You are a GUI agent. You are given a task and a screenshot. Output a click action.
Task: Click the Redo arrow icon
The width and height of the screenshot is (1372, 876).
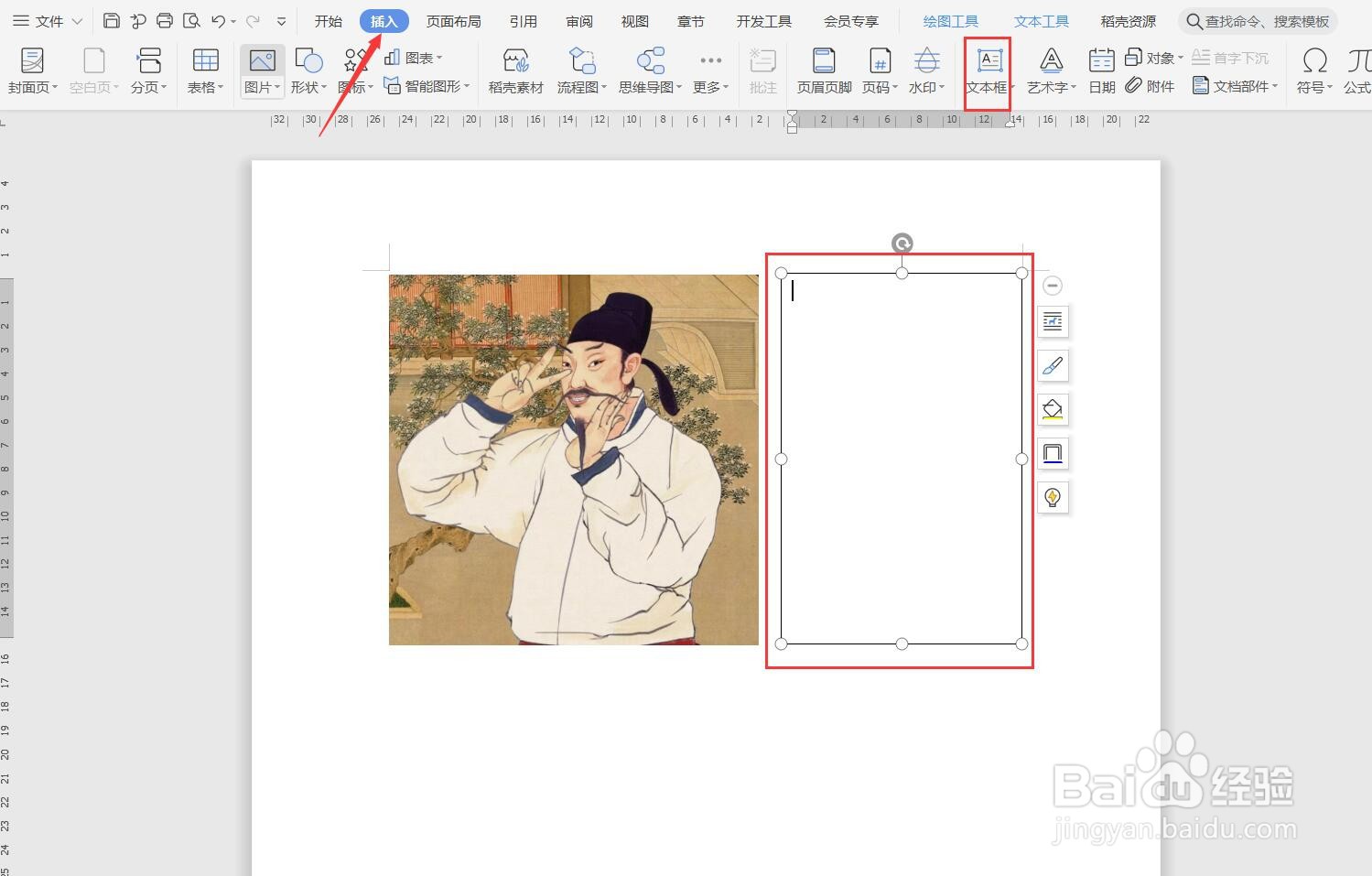(254, 21)
